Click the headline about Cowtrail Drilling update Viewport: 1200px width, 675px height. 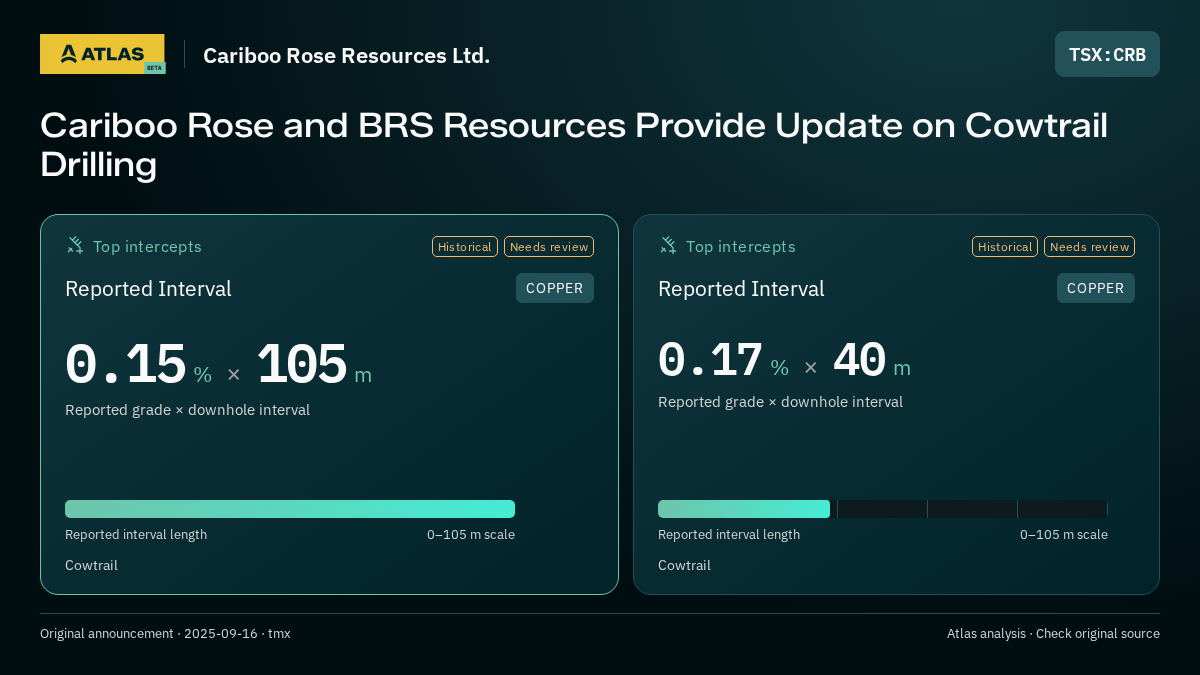tap(574, 144)
